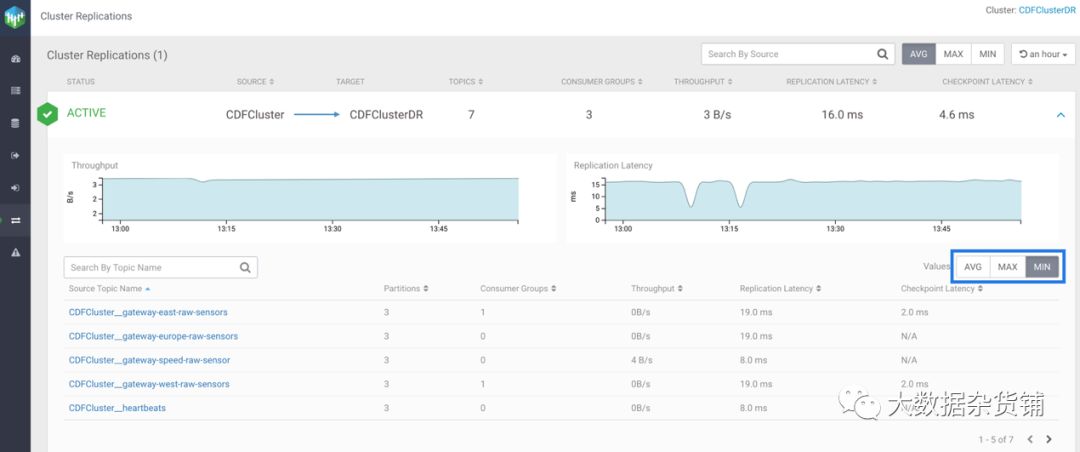Viewport: 1080px width, 452px height.
Task: Switch topic Values to AVG
Action: [973, 267]
